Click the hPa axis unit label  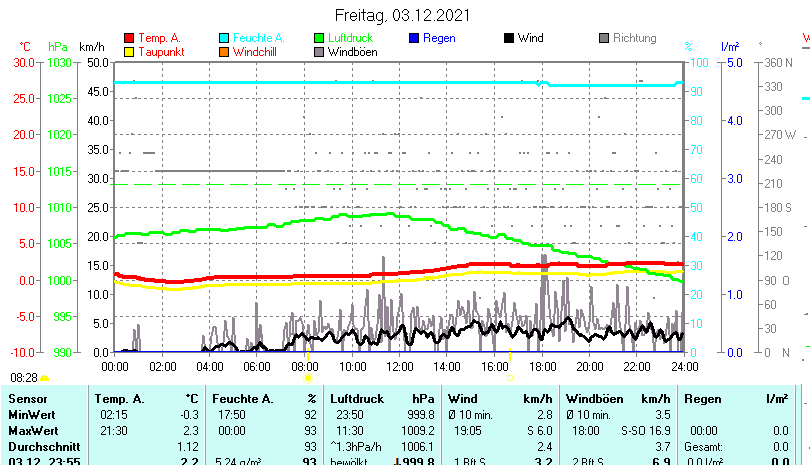pos(58,47)
